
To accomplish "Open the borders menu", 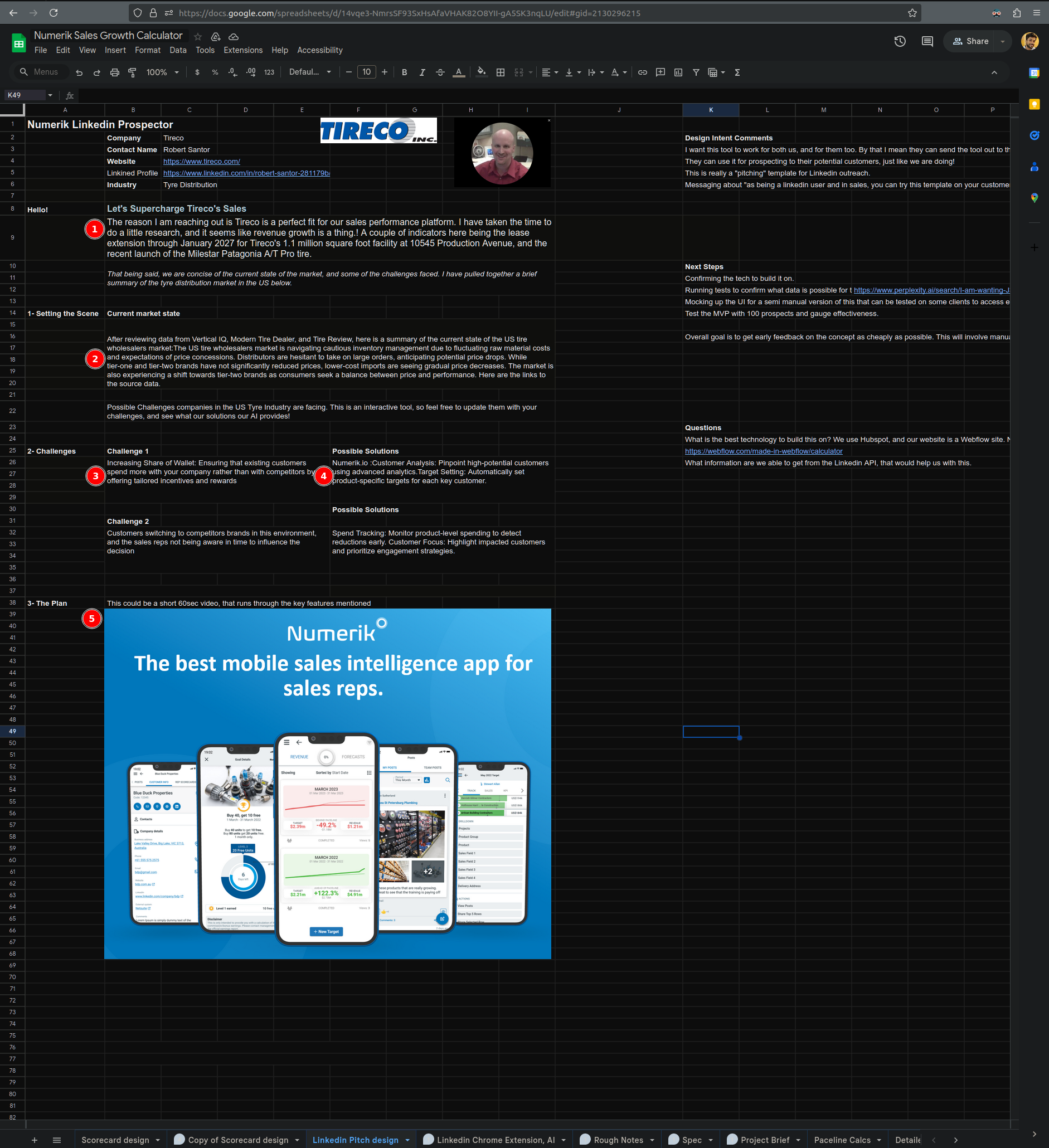I will pyautogui.click(x=501, y=72).
